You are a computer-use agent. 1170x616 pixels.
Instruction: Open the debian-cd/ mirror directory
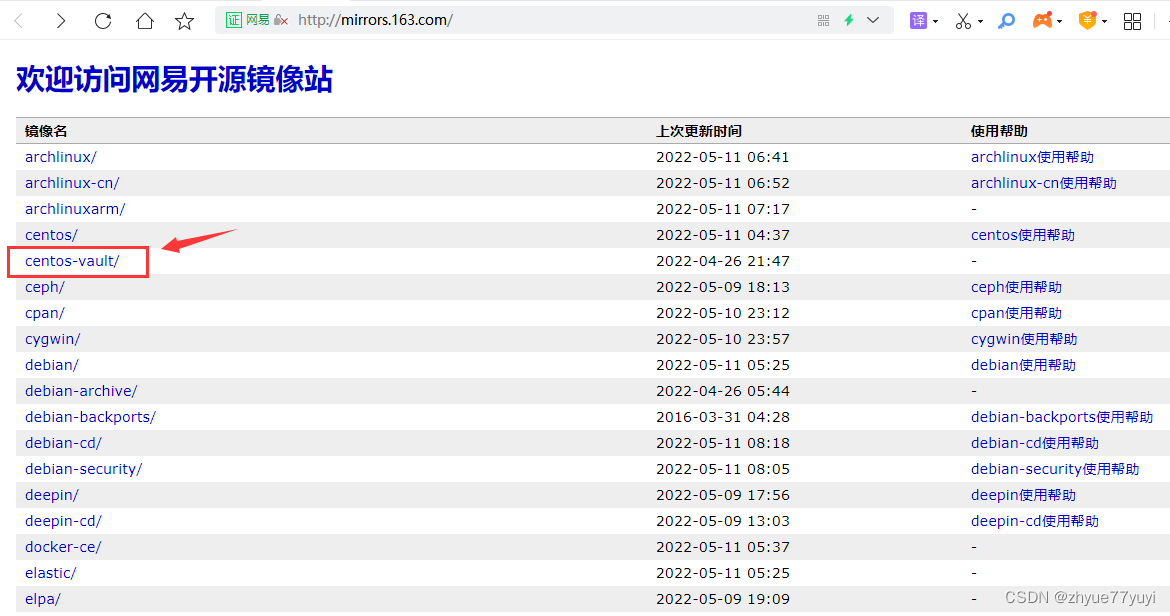(x=63, y=443)
